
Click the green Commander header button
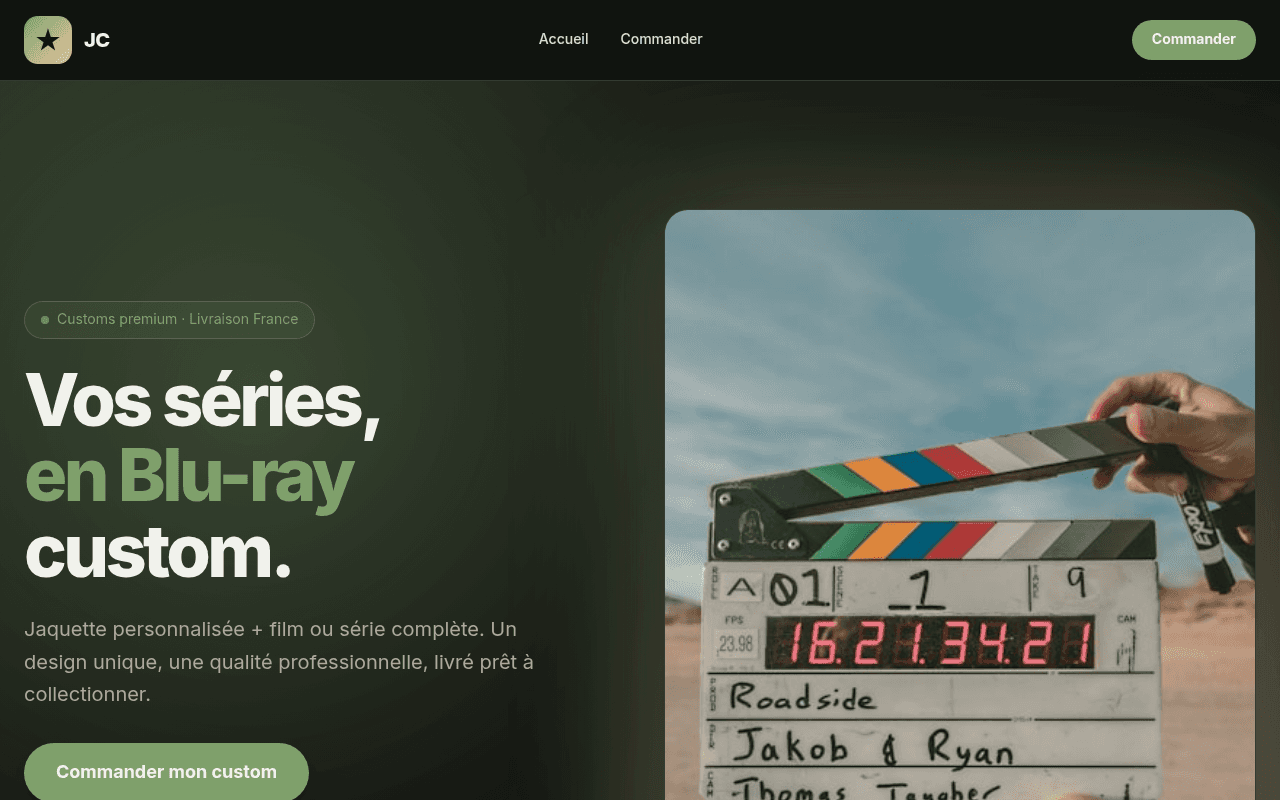[x=1193, y=40]
